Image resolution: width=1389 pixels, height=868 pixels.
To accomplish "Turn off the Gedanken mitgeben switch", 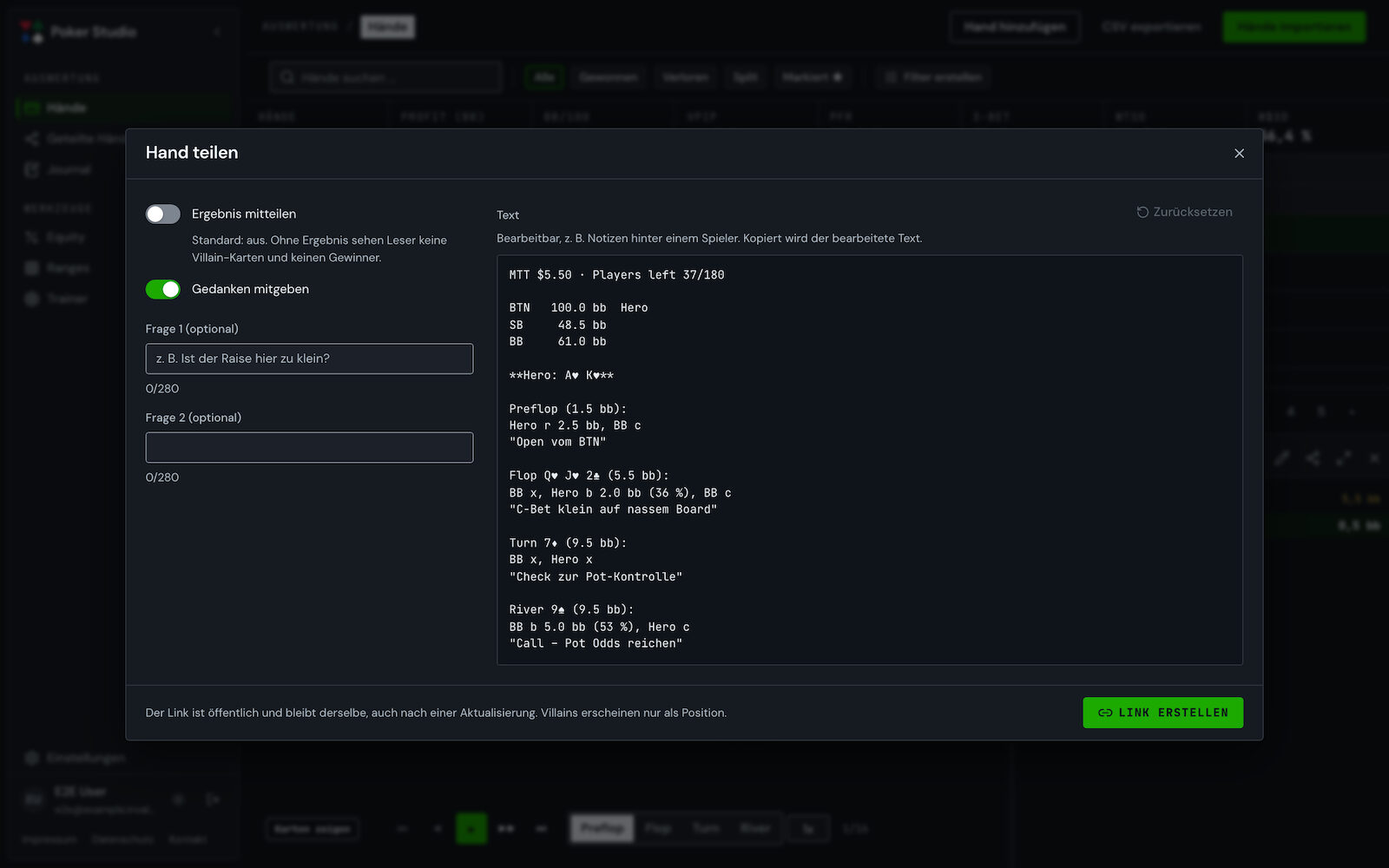I will pos(163,289).
